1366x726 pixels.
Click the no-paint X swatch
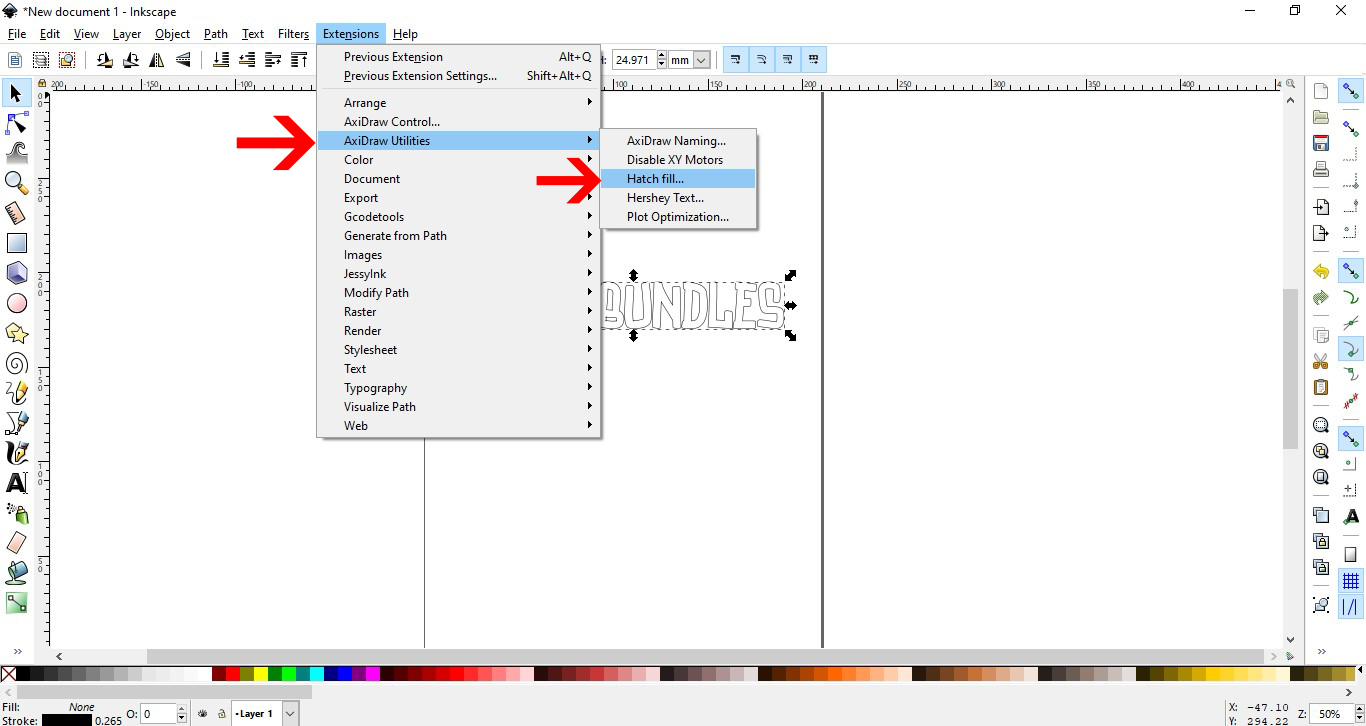[x=8, y=674]
